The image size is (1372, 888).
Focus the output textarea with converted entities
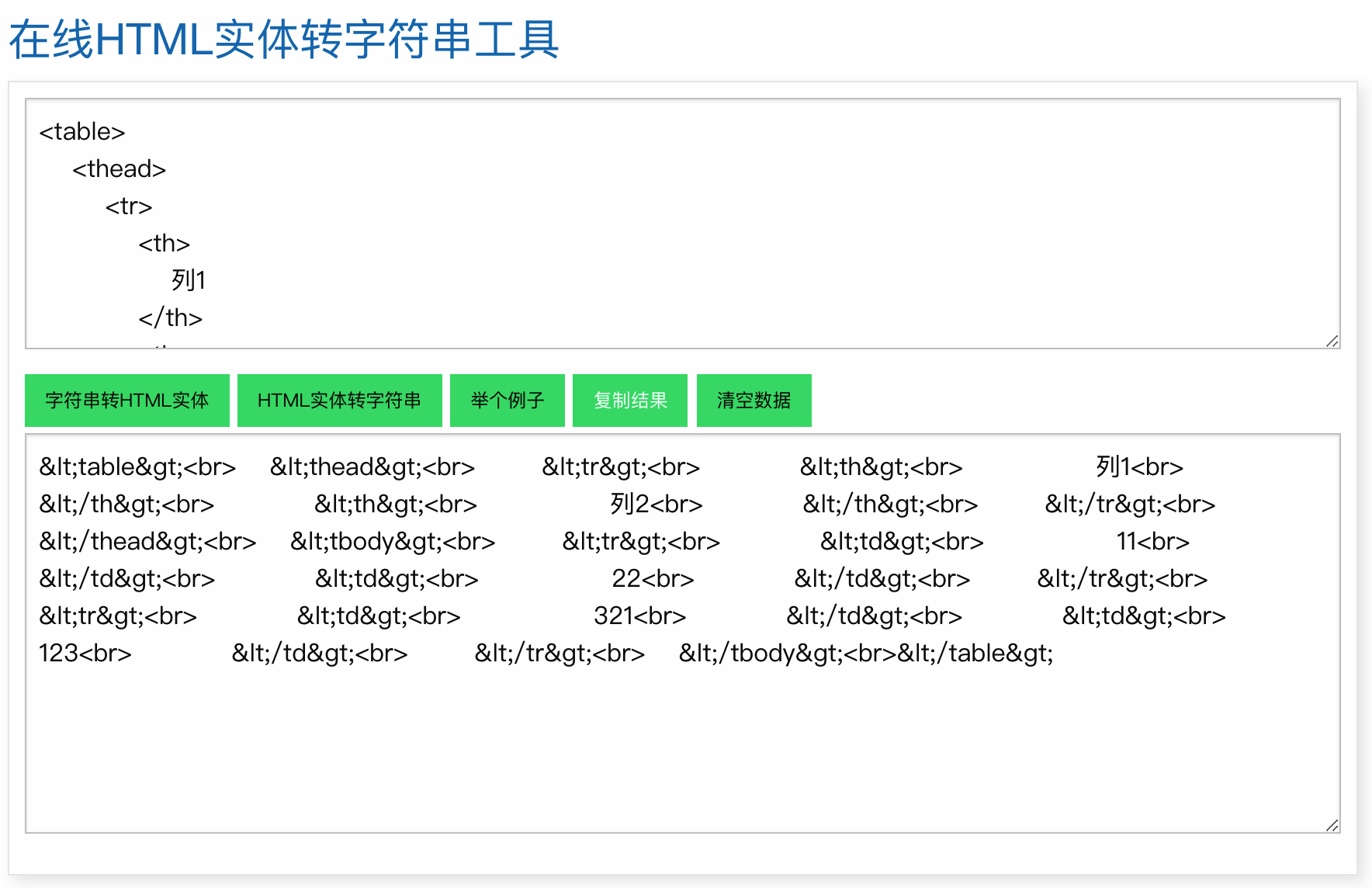click(683, 633)
